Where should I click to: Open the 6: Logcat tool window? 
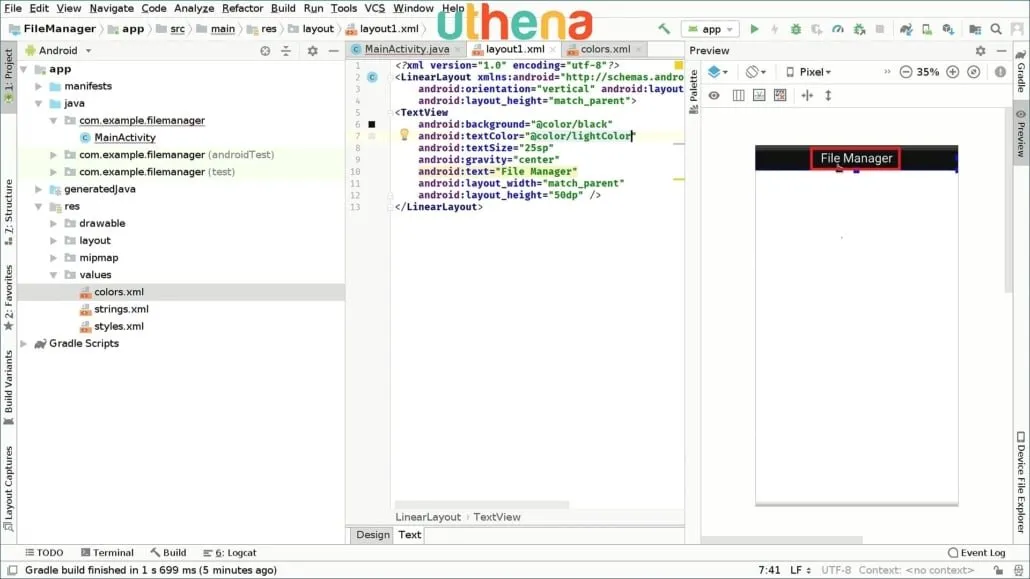pyautogui.click(x=229, y=553)
